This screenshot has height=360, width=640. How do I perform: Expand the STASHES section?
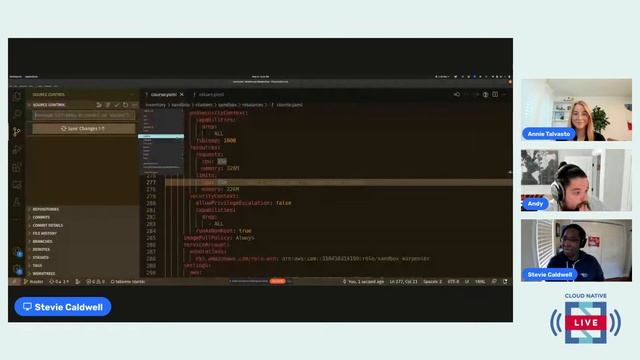click(41, 258)
